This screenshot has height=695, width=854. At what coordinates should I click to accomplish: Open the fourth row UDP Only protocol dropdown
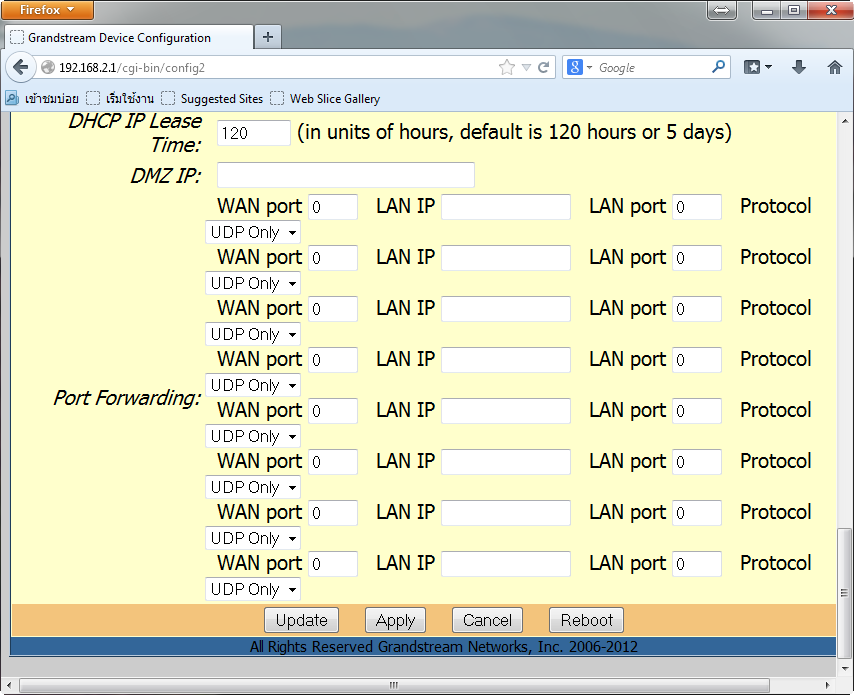click(253, 385)
